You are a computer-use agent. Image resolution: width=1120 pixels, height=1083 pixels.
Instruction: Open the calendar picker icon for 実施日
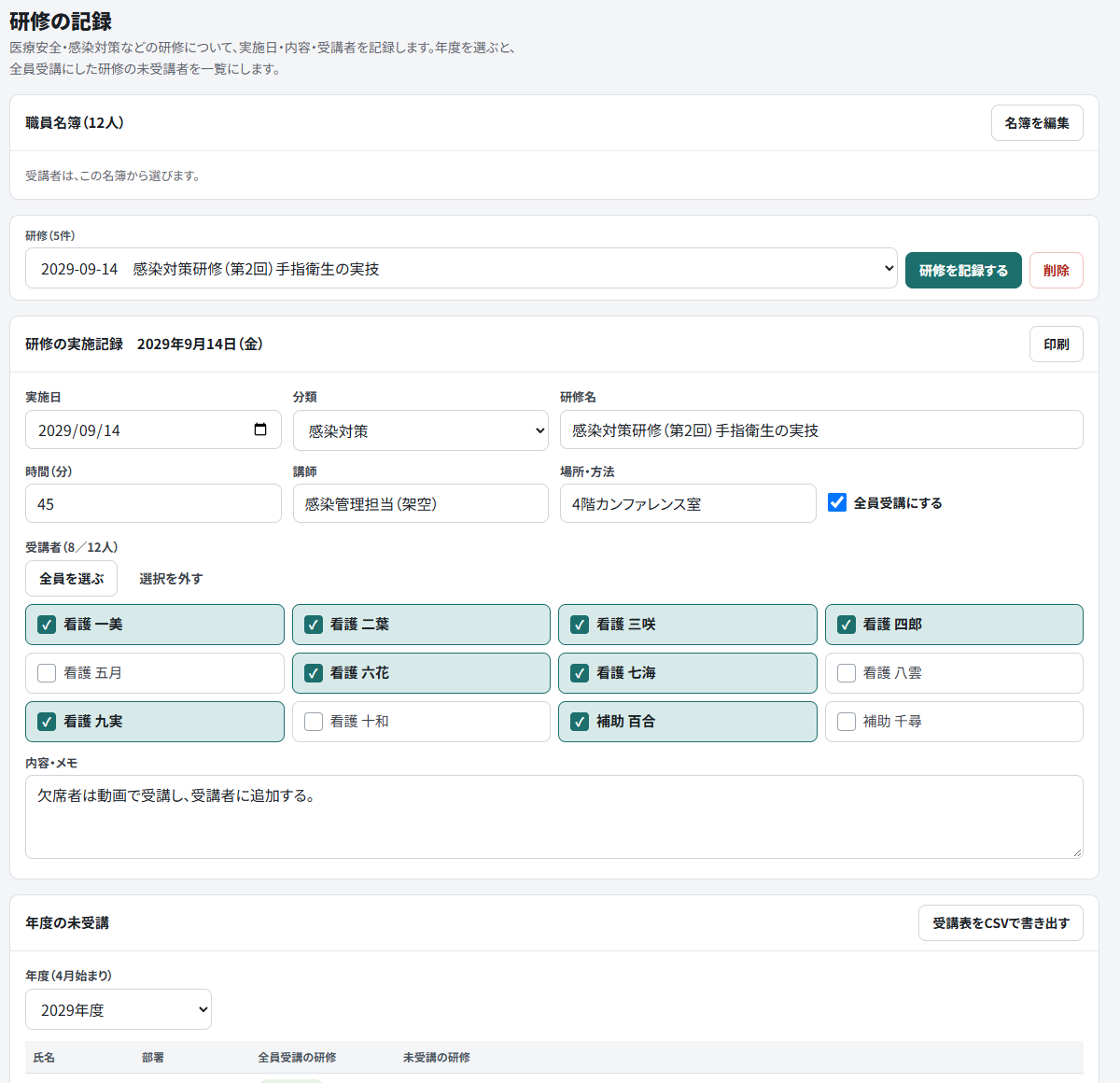click(260, 429)
